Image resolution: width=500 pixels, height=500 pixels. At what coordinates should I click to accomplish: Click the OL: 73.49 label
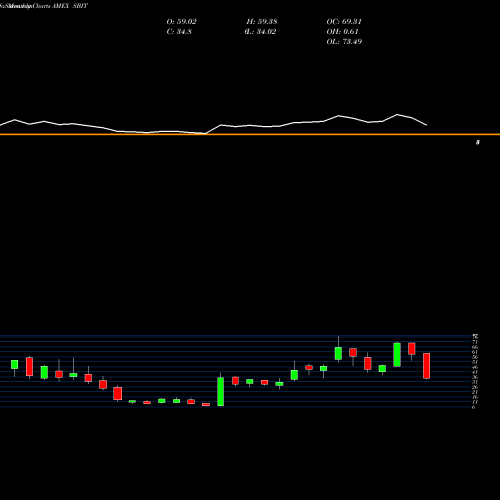[344, 42]
